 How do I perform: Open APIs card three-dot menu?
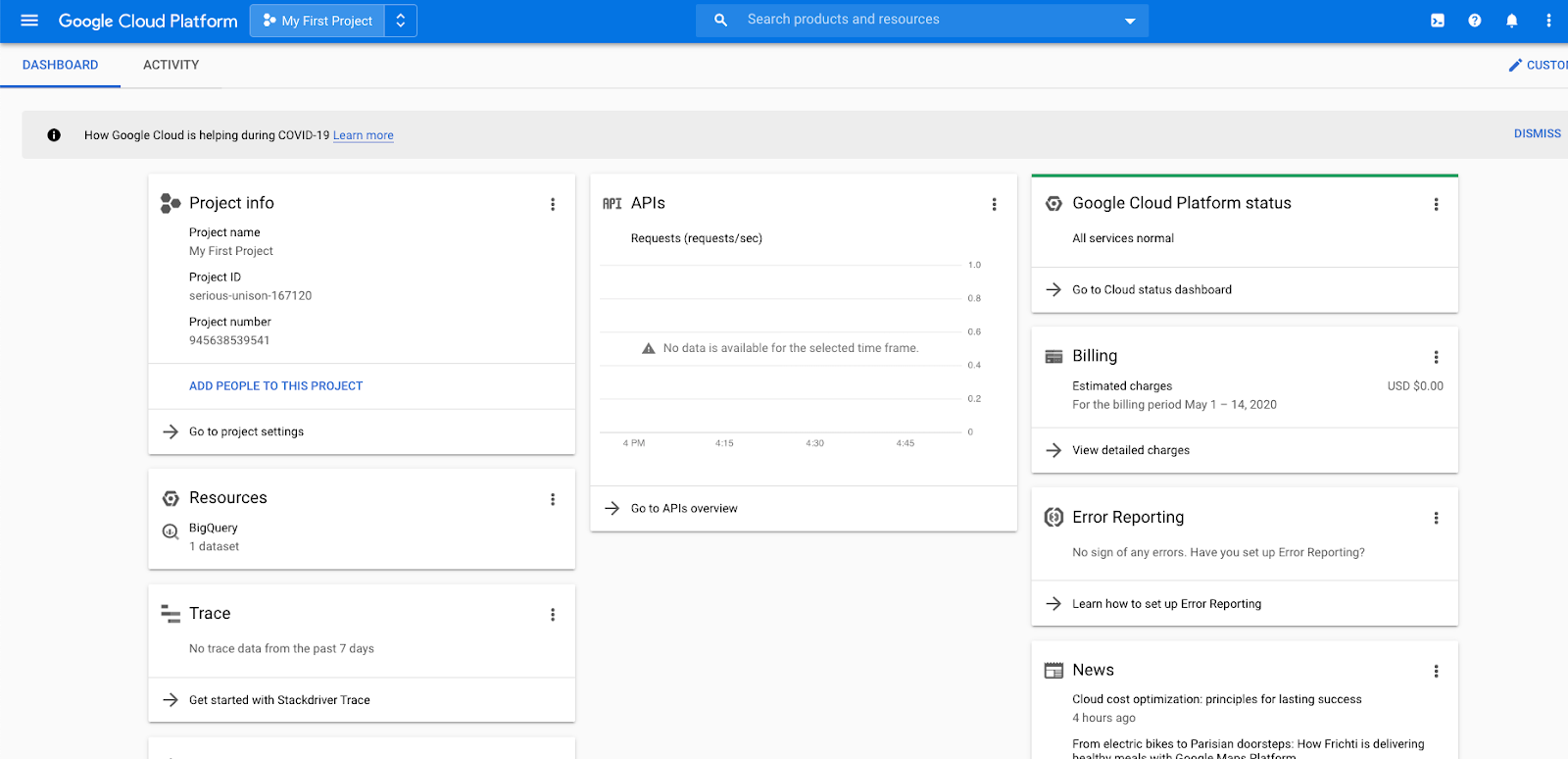(994, 204)
